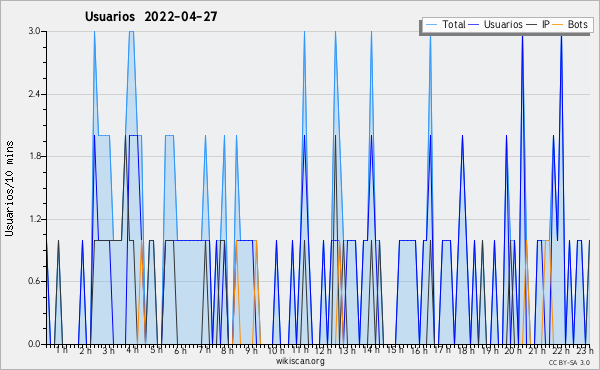Image resolution: width=600 pixels, height=370 pixels.
Task: Click the '12 h' x-axis label
Action: point(323,350)
